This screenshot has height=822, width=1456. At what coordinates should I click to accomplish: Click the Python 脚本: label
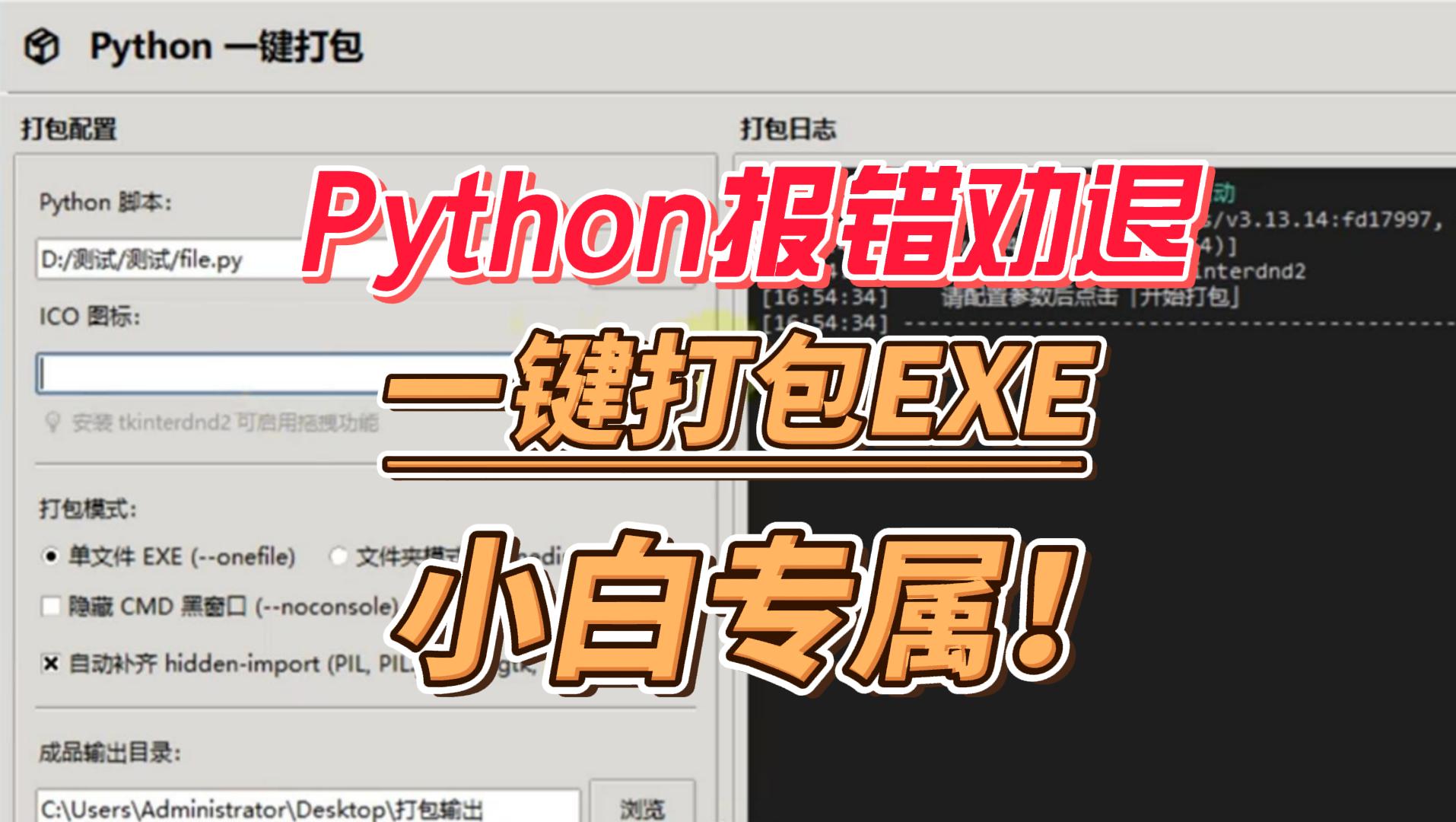coord(106,202)
